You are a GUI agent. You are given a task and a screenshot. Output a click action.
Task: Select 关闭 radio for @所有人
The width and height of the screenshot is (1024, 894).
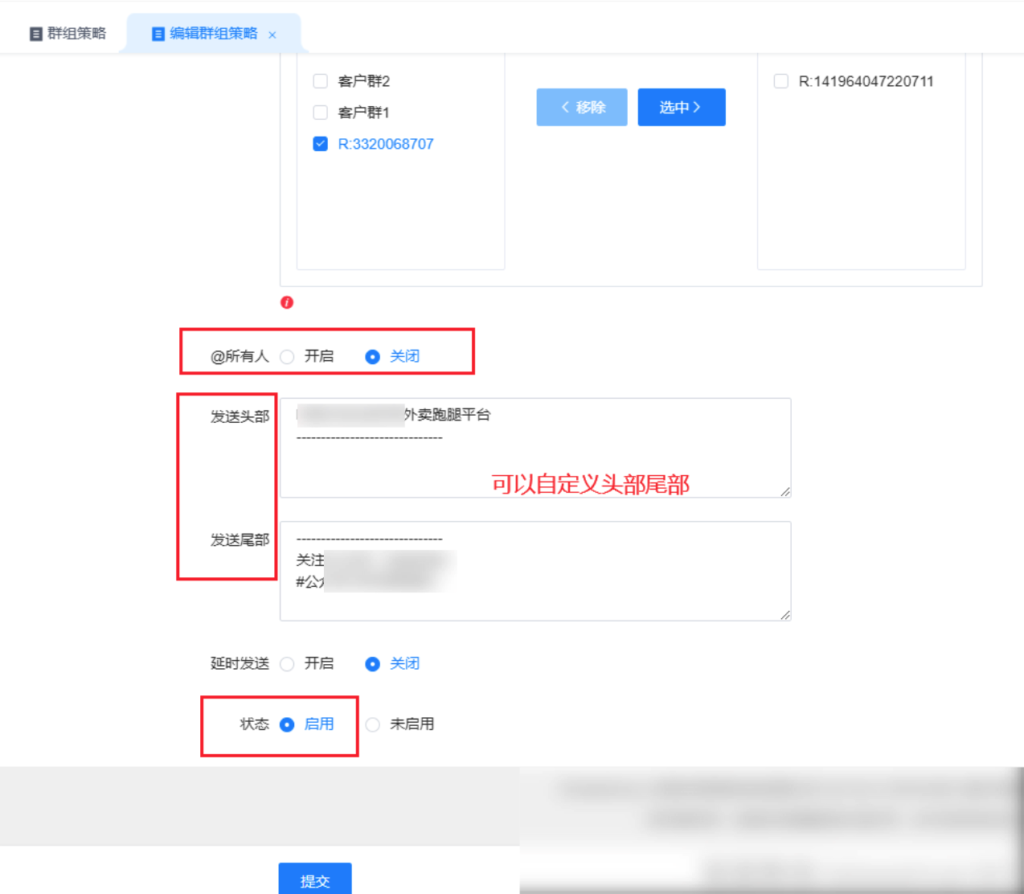click(x=372, y=356)
